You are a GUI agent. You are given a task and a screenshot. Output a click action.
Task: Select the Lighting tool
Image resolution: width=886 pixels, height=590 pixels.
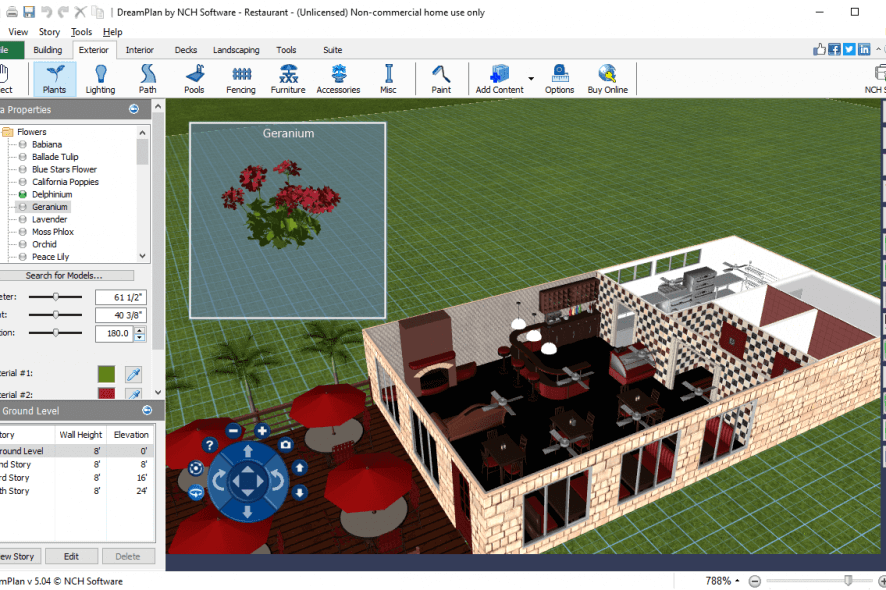[x=100, y=79]
